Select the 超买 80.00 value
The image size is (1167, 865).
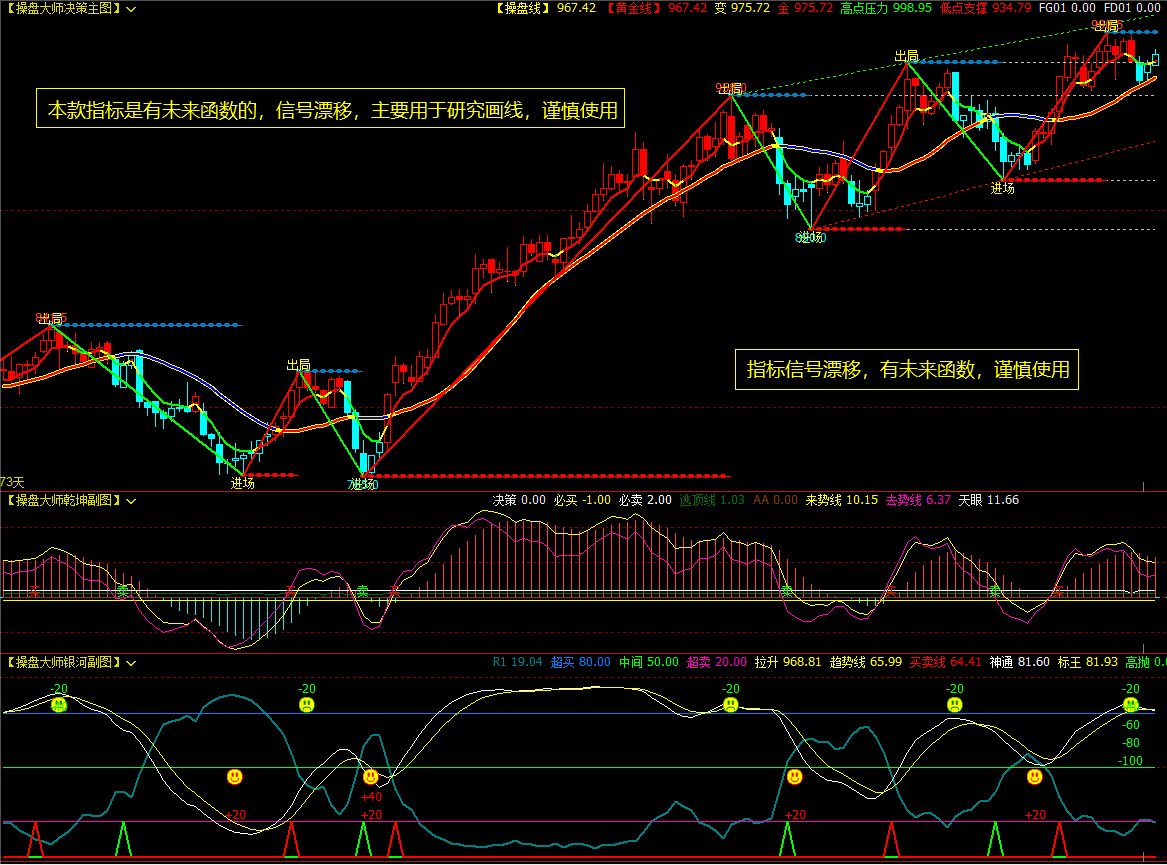click(580, 662)
